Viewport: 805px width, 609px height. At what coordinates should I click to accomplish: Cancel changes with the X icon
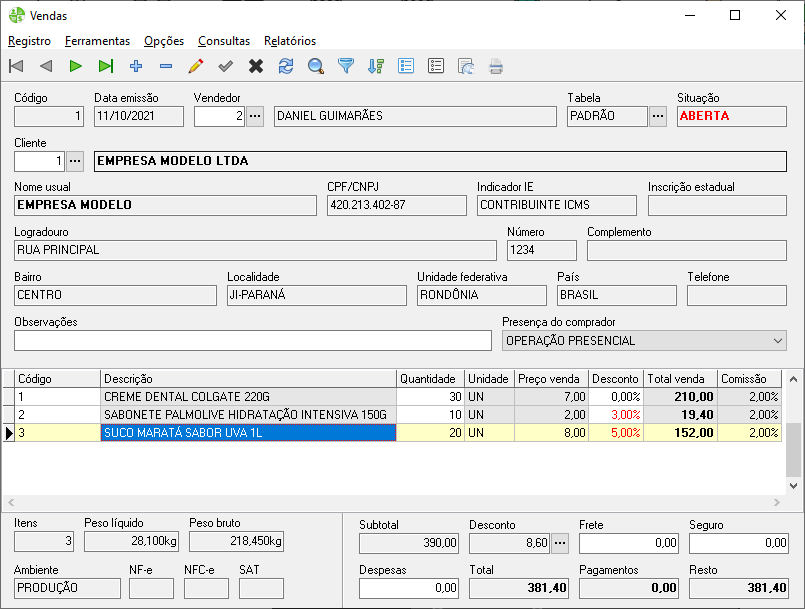(256, 67)
